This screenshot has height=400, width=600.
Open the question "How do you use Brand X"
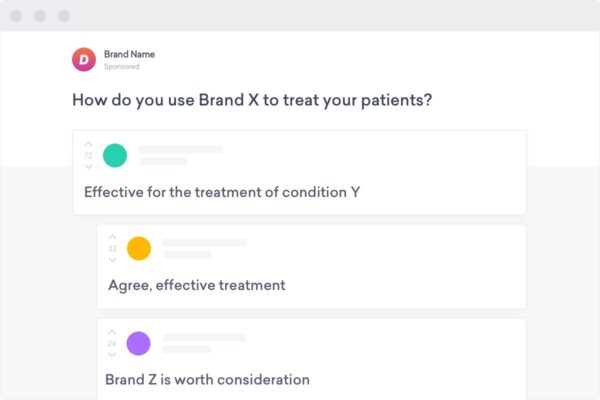pos(252,100)
